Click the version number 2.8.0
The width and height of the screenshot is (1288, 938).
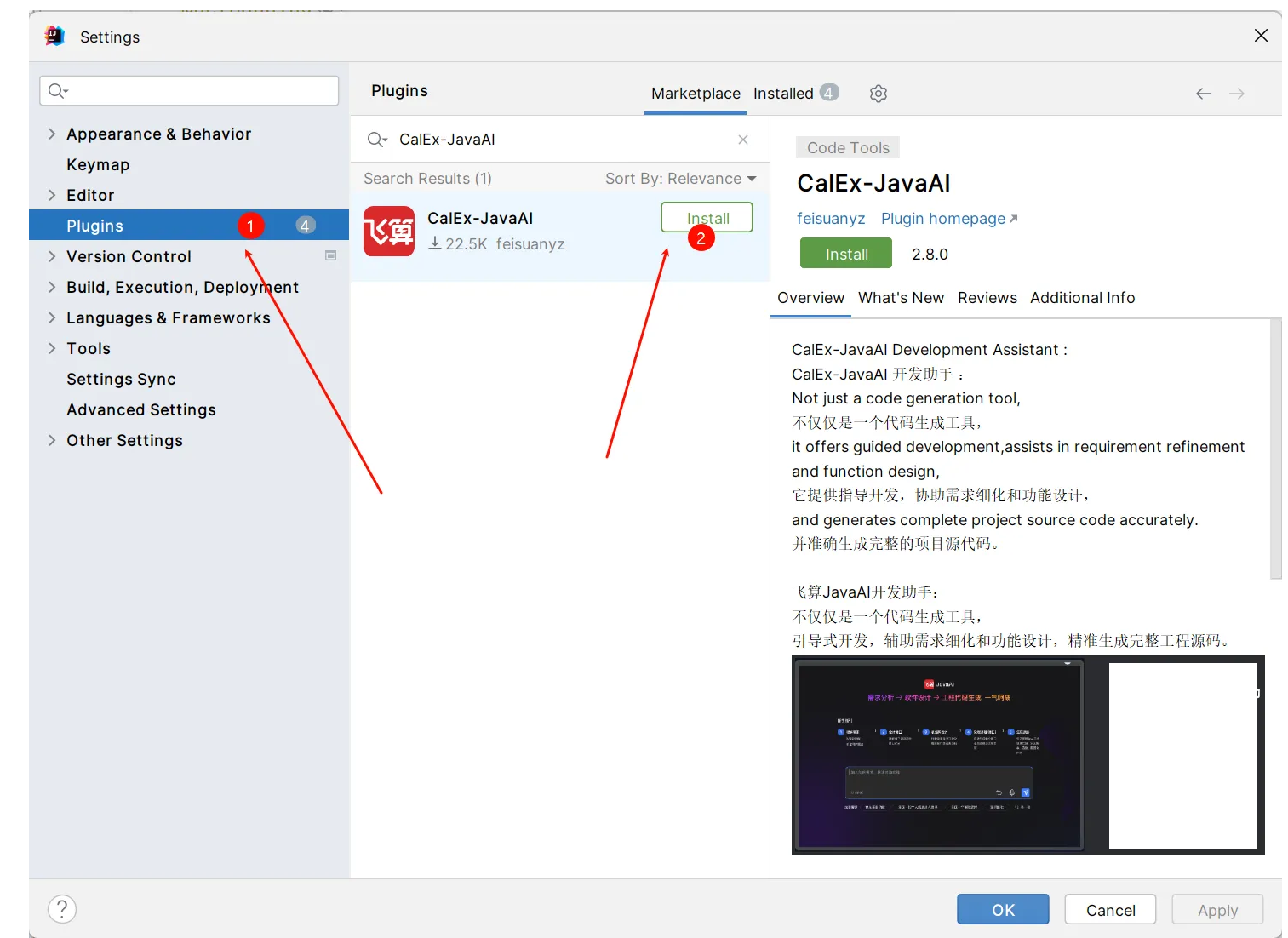(930, 254)
